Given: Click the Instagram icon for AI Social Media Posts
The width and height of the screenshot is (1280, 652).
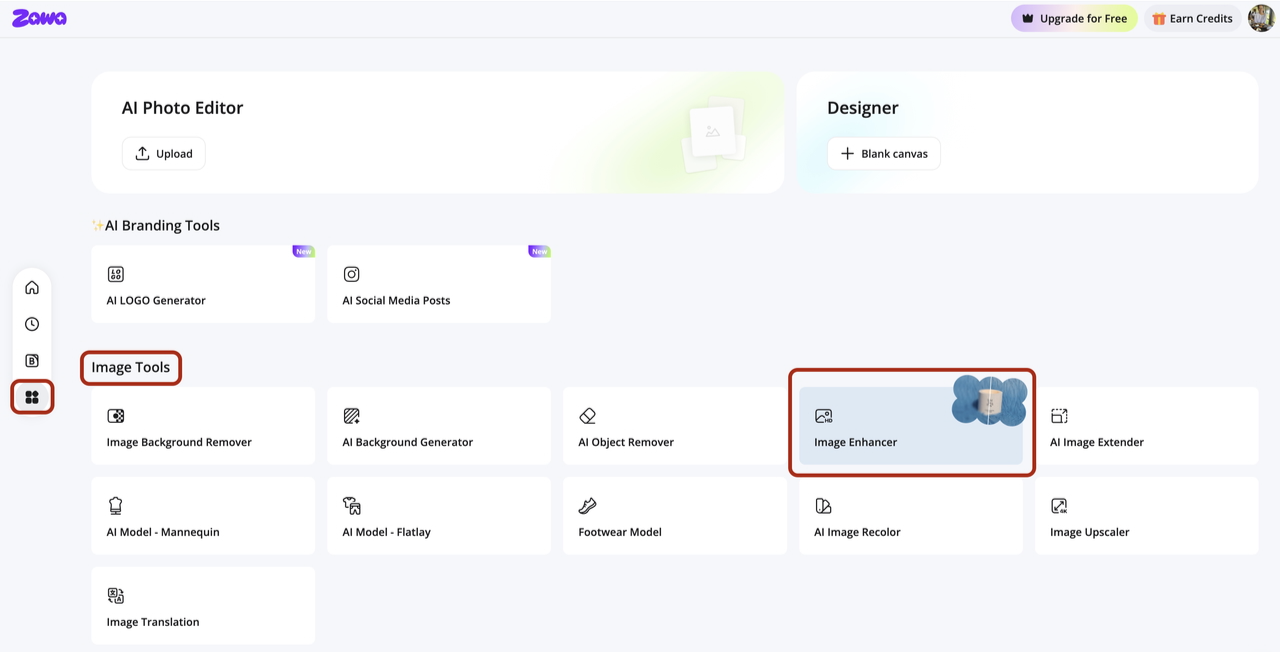Looking at the screenshot, I should click(352, 274).
